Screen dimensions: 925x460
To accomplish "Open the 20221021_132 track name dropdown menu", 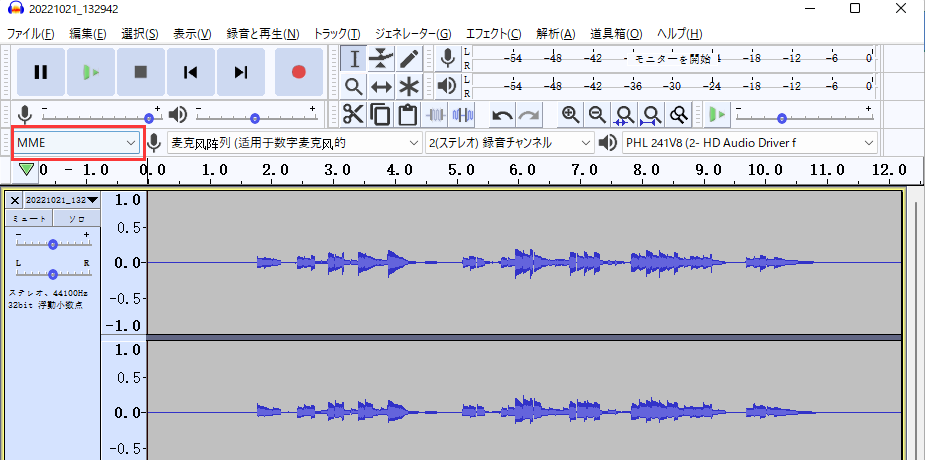I will 62,201.
